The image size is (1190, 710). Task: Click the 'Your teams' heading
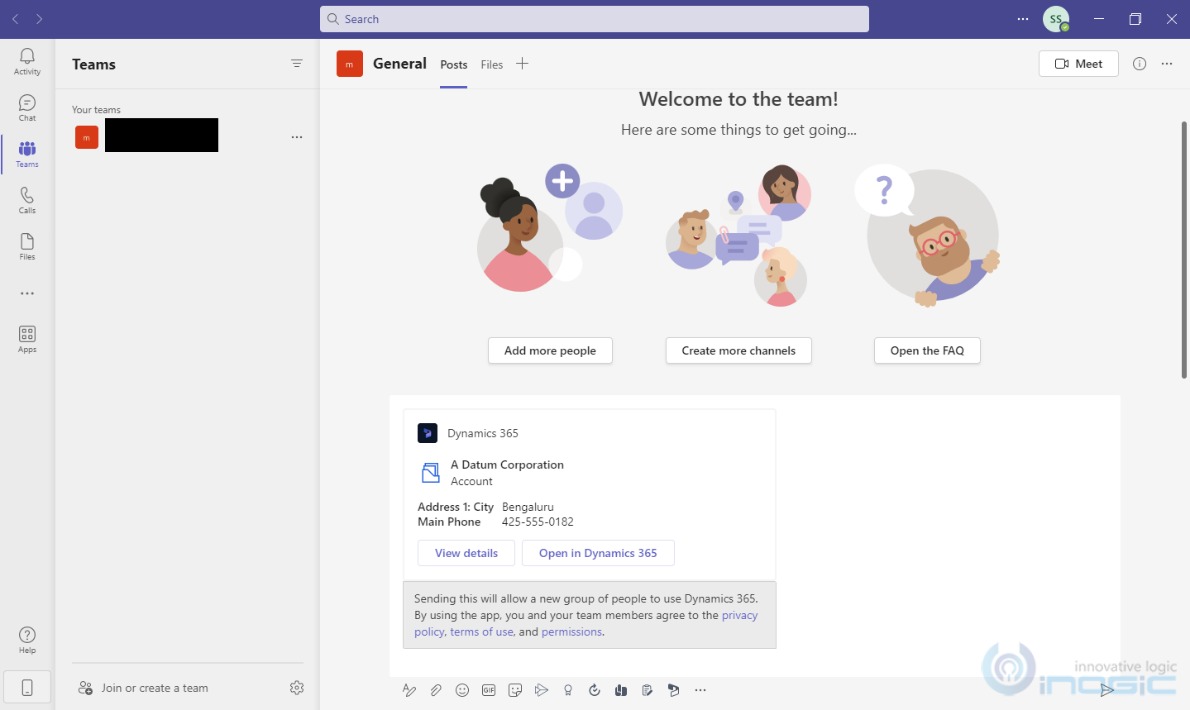tap(96, 109)
